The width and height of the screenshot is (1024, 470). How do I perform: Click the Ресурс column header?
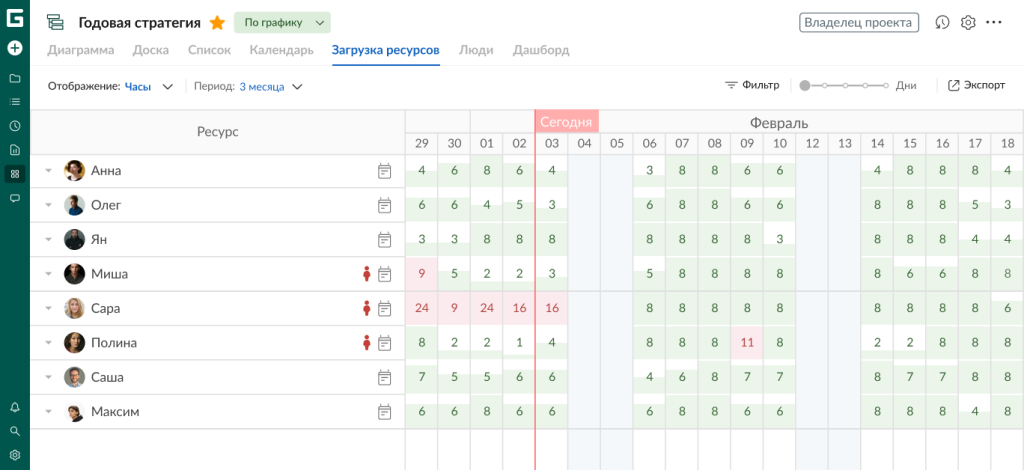point(217,132)
